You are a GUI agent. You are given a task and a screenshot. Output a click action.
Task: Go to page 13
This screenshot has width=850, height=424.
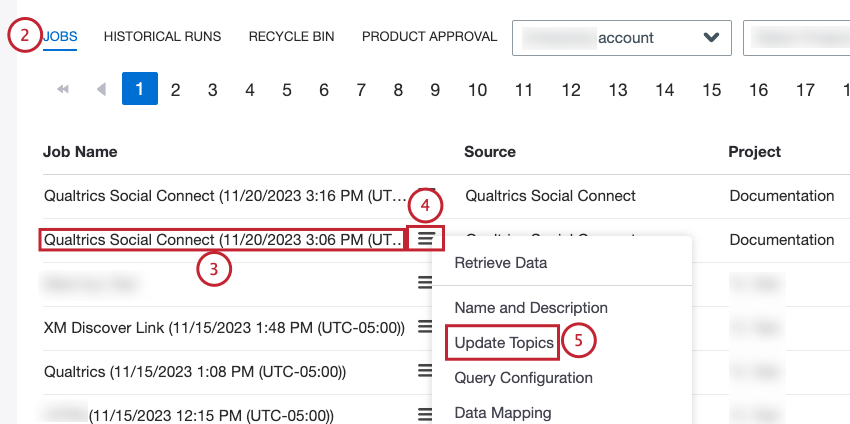[617, 89]
